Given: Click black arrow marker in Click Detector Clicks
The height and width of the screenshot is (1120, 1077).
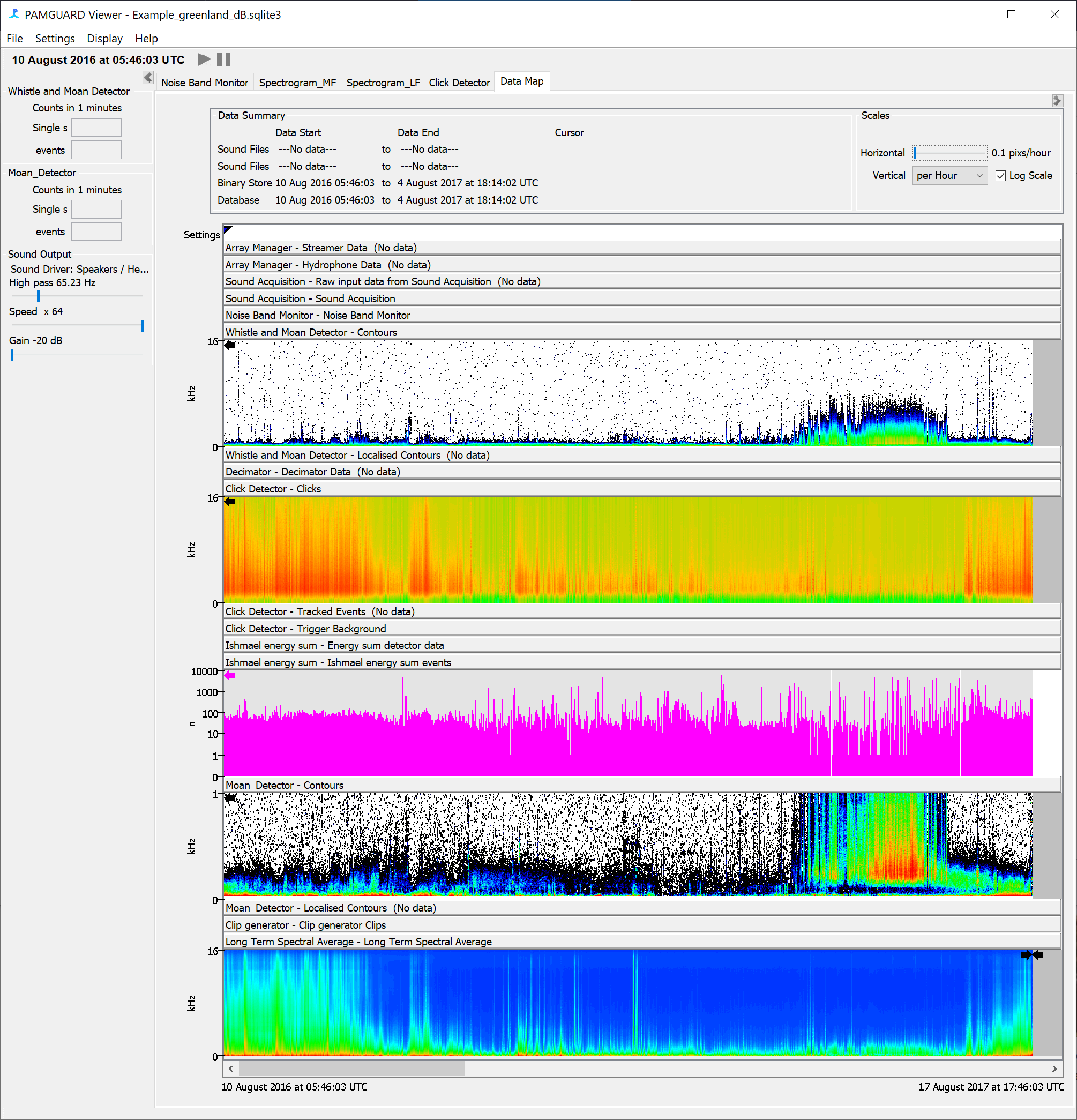Looking at the screenshot, I should [x=230, y=502].
